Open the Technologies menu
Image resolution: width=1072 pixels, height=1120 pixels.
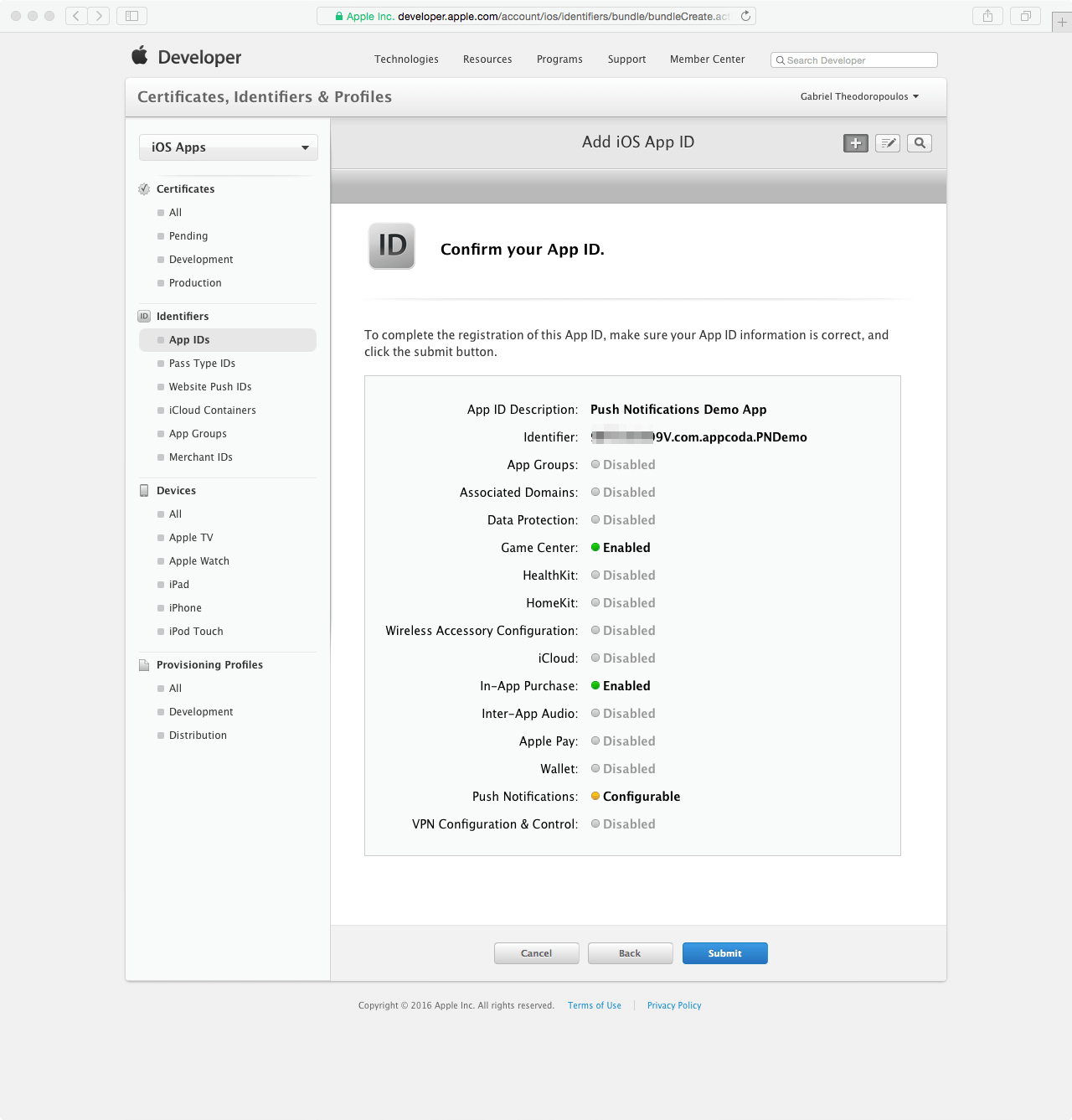406,59
